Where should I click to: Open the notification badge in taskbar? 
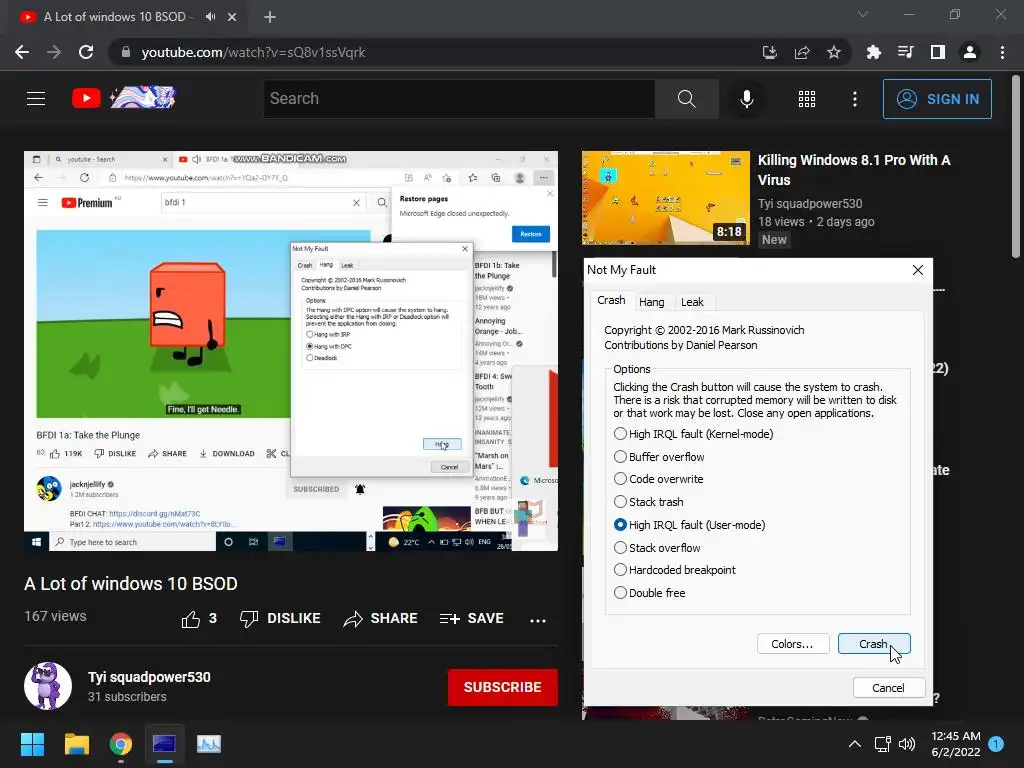[x=996, y=744]
